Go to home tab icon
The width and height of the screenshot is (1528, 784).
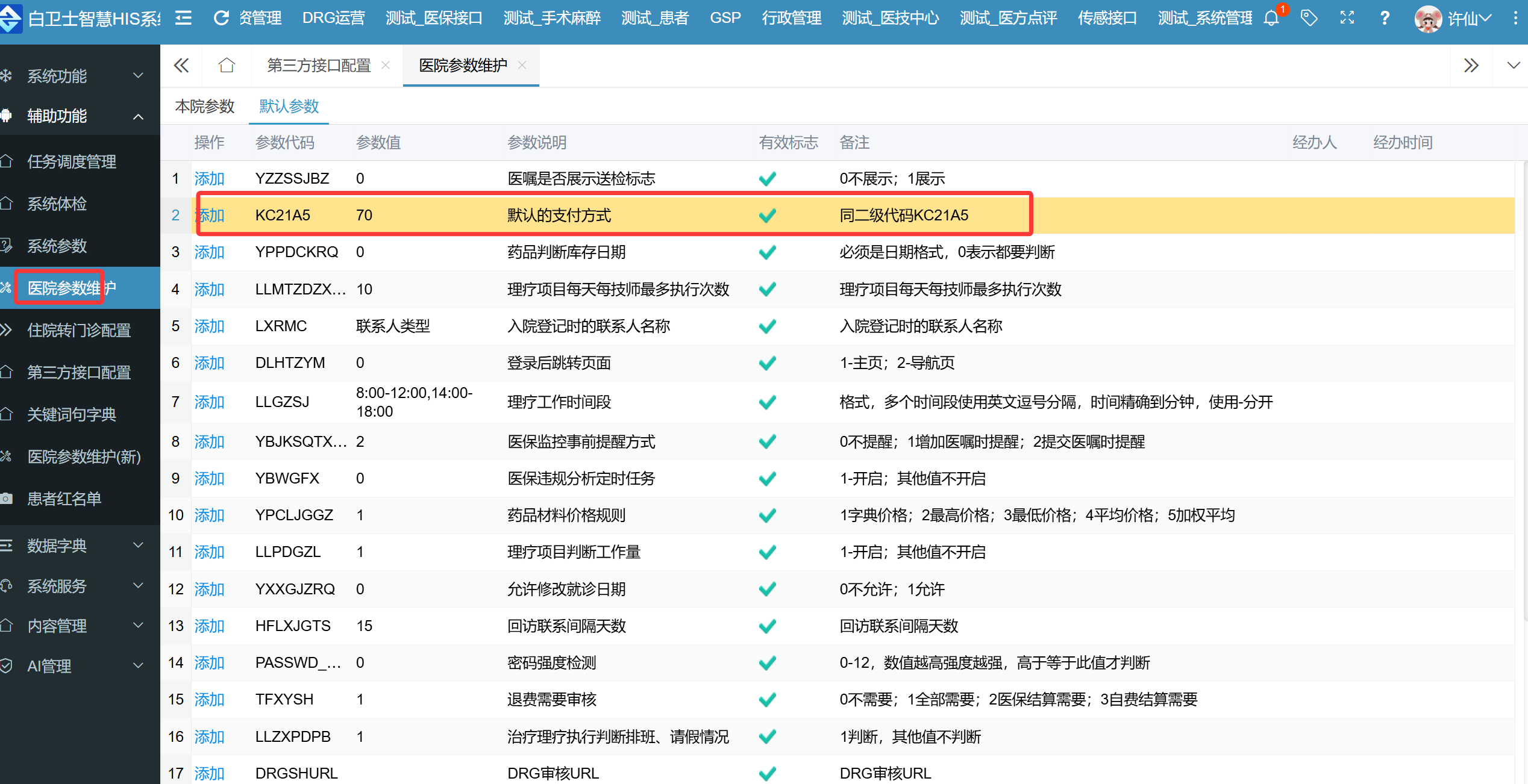coord(227,65)
